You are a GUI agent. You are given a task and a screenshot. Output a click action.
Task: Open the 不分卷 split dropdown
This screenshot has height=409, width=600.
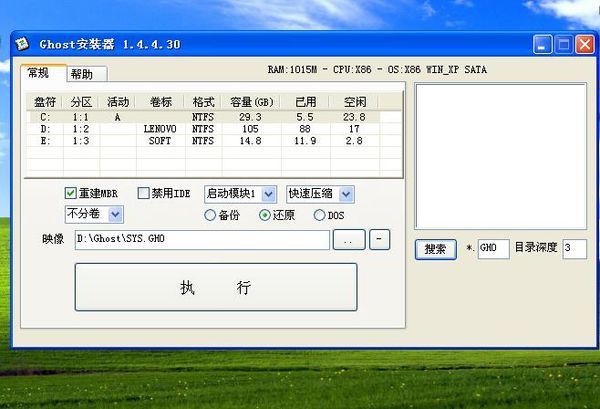click(x=94, y=214)
